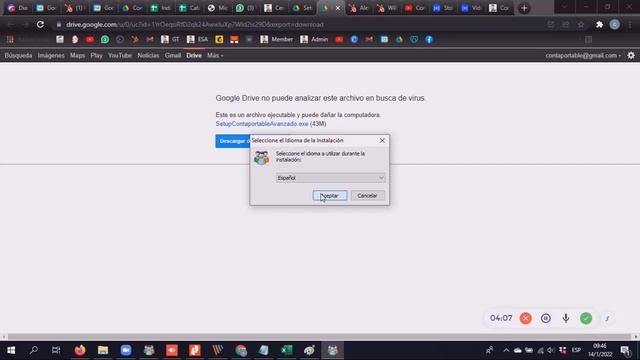
Task: Switch to the Sto browser tab
Action: 443,8
